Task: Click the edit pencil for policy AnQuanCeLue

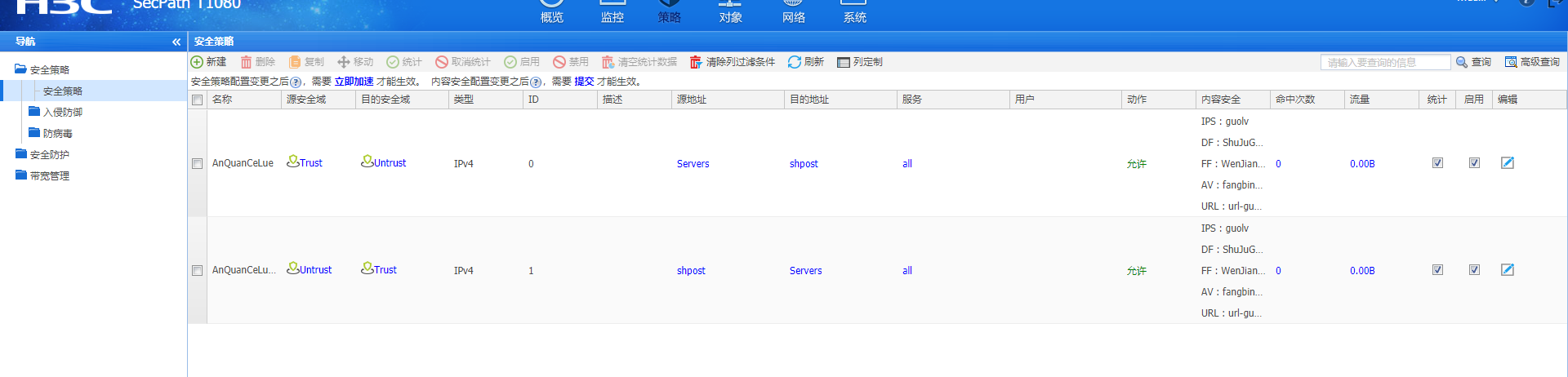Action: click(1508, 163)
